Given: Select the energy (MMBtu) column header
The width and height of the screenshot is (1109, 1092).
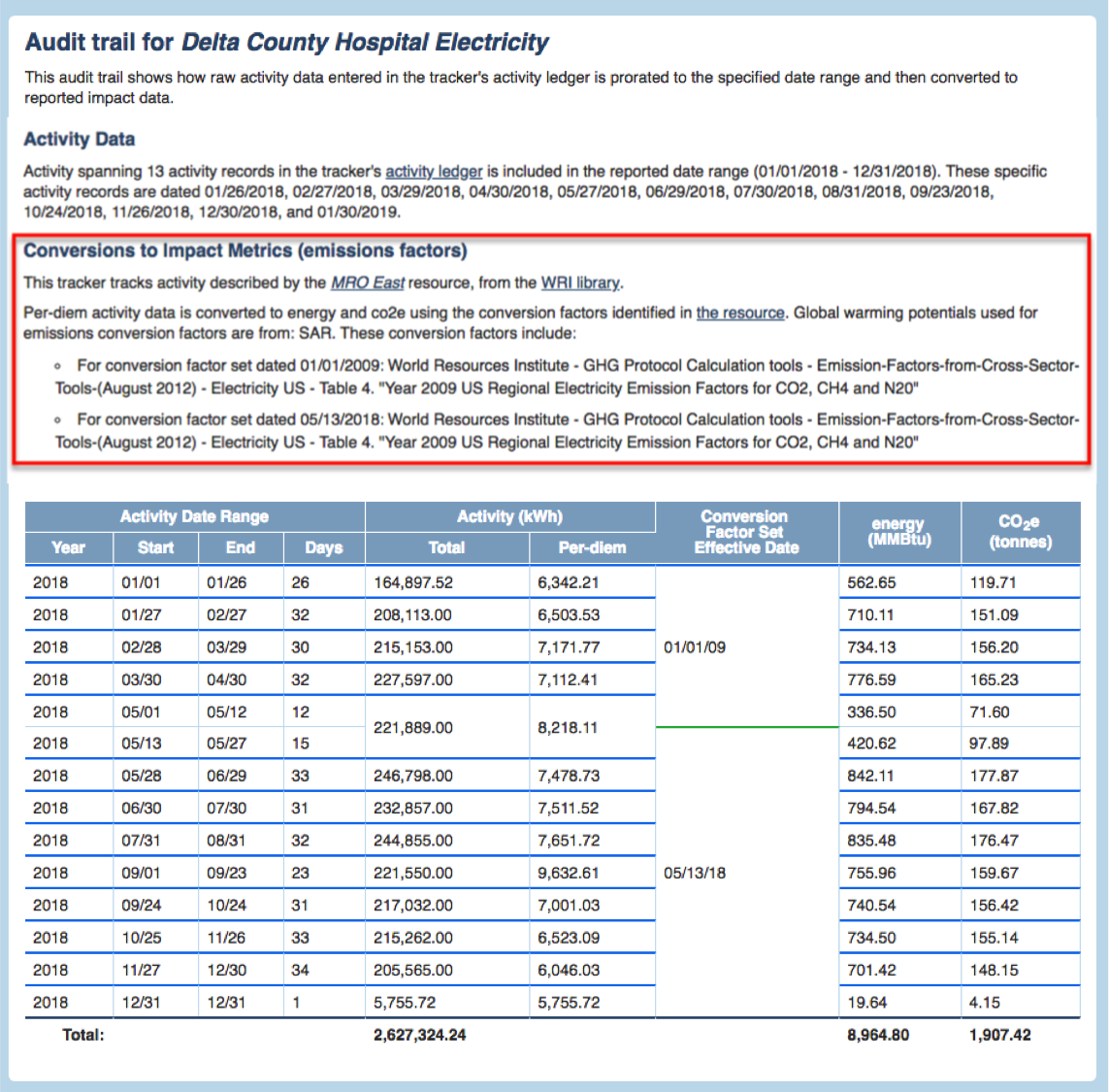Looking at the screenshot, I should [898, 532].
